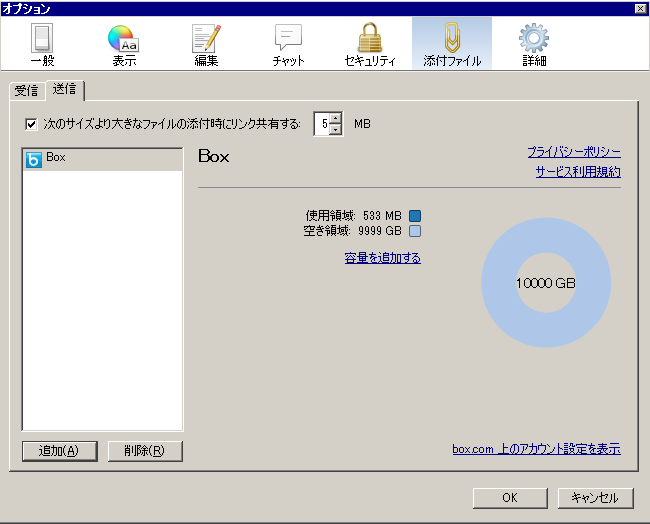650x524 pixels.
Task: Click the 使用領域 533 MB text
Action: pyautogui.click(x=354, y=216)
